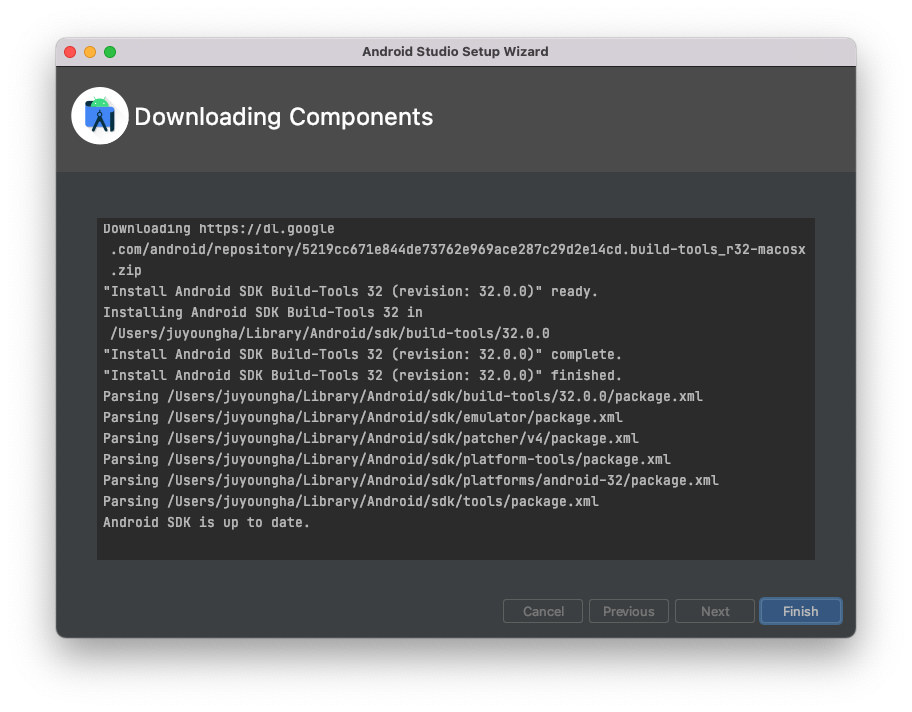Screen dimensions: 912x712
Task: Click the Build-Tools 32 'ready.' log line
Action: 351,291
